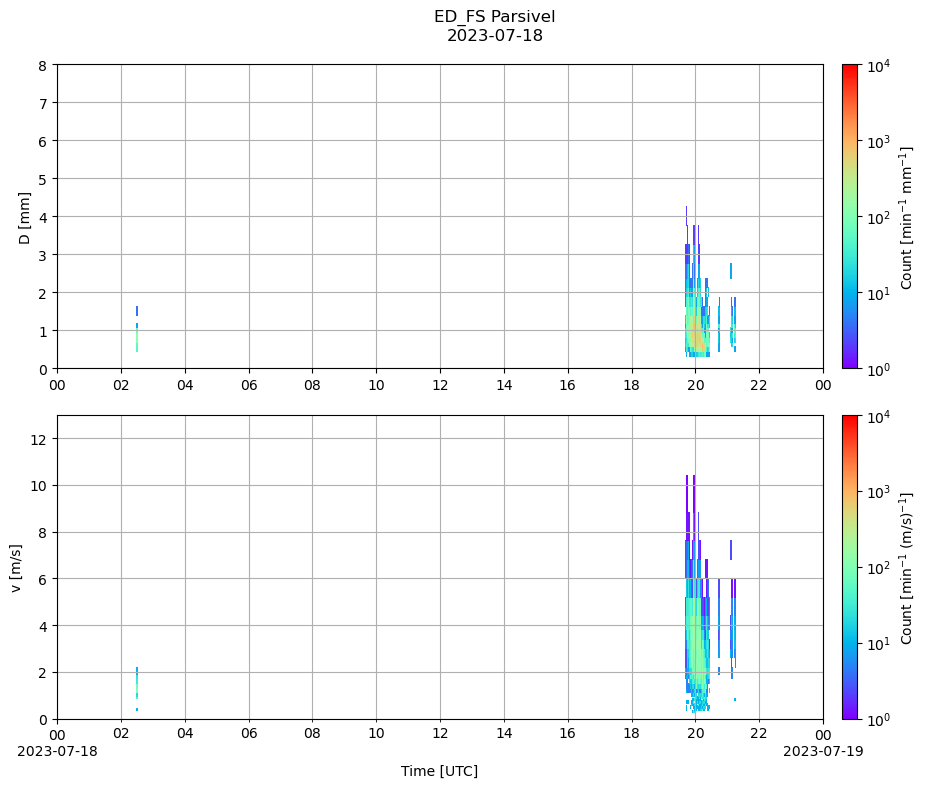Click tick label '6' on the v [m/s] axis
927x788 pixels.
coord(43,579)
